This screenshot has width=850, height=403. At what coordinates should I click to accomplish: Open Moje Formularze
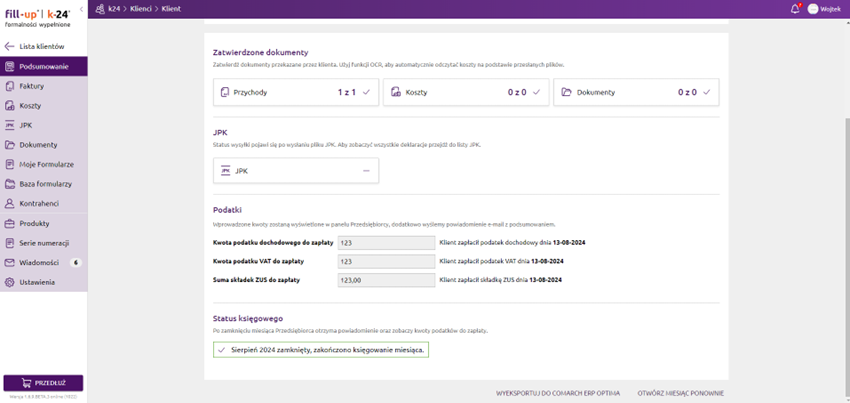[x=43, y=164]
